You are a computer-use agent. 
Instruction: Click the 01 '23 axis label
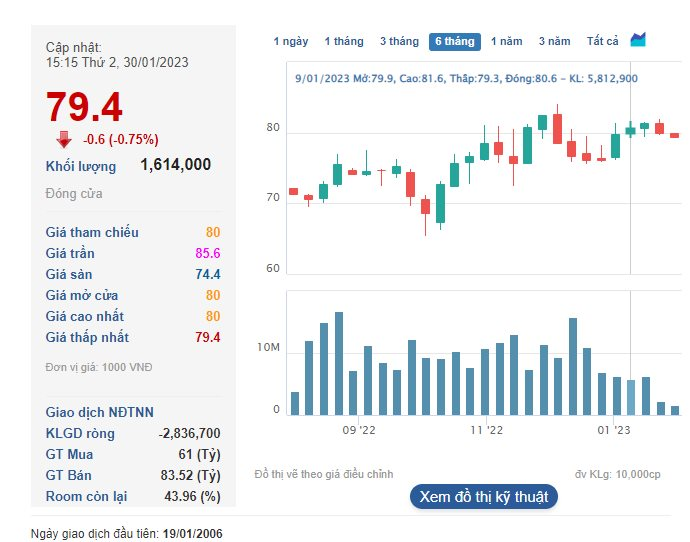point(614,430)
